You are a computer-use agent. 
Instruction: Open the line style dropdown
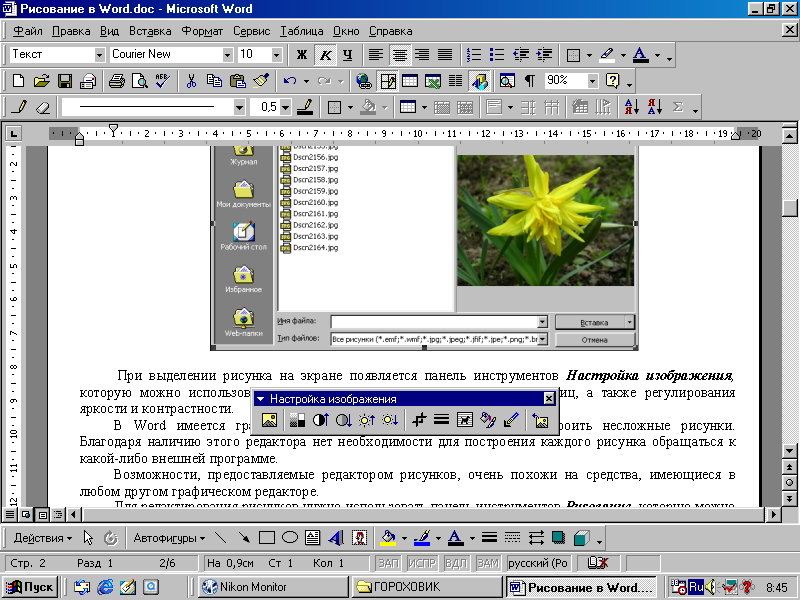click(239, 107)
